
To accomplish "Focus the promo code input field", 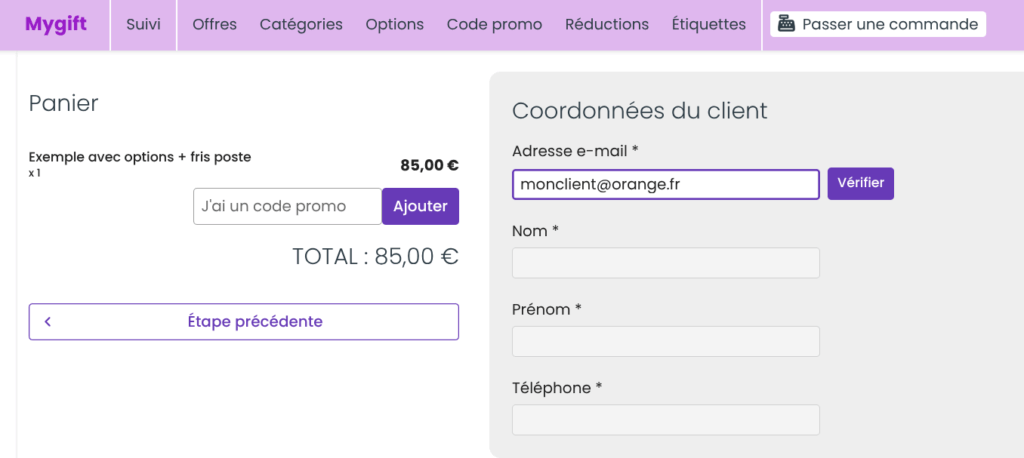I will pos(287,206).
